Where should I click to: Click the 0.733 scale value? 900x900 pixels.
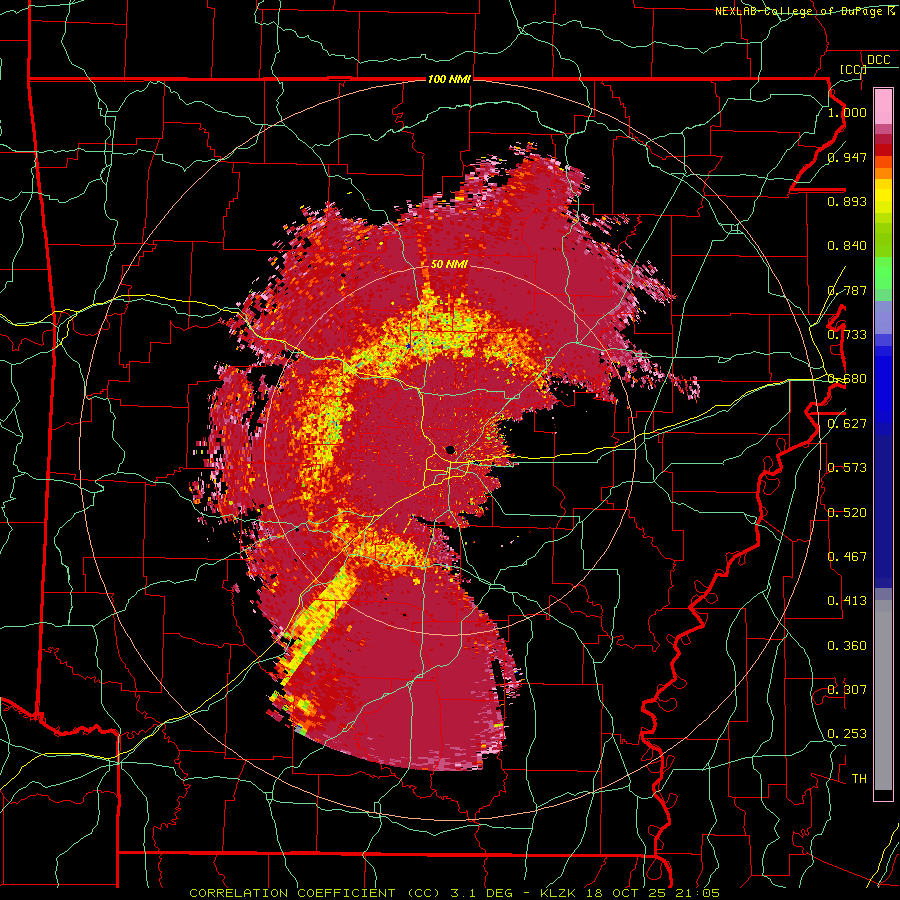click(847, 335)
